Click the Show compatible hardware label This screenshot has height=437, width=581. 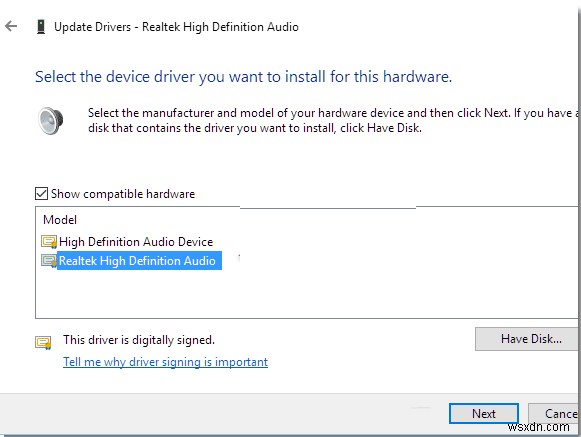click(123, 194)
